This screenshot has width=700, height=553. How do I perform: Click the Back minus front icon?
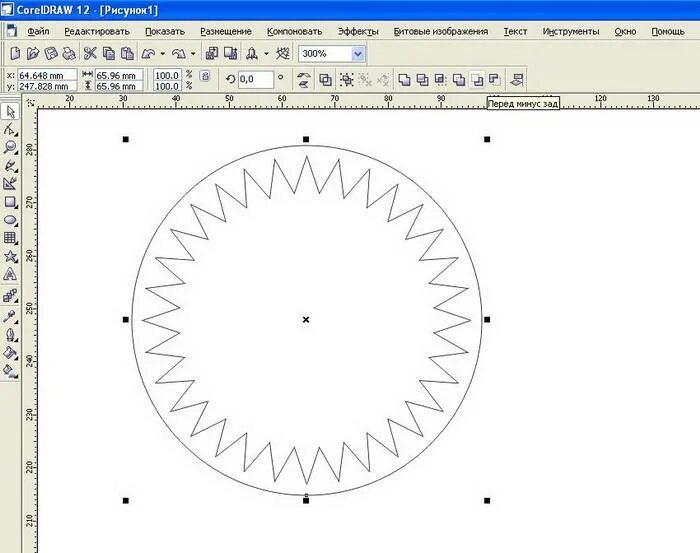click(495, 80)
